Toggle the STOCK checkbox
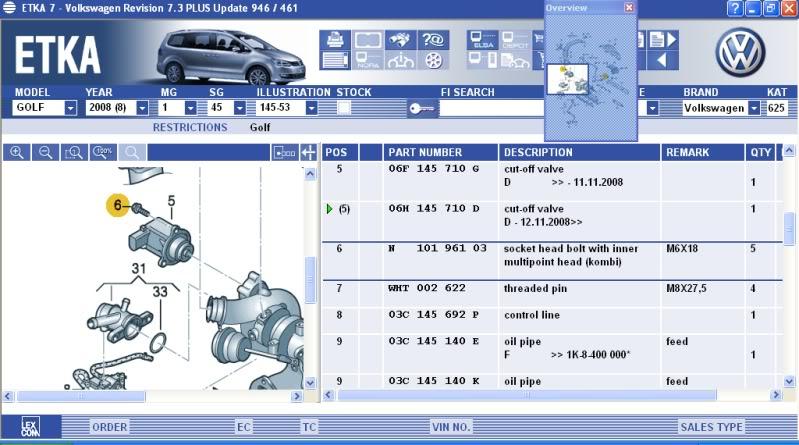 [344, 108]
